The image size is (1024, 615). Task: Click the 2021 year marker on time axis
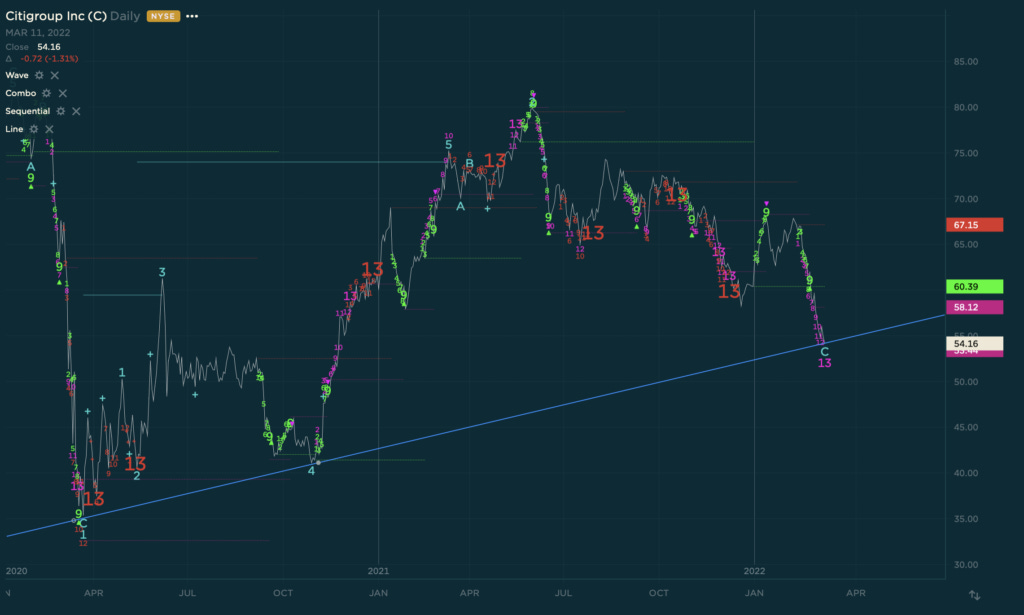378,571
